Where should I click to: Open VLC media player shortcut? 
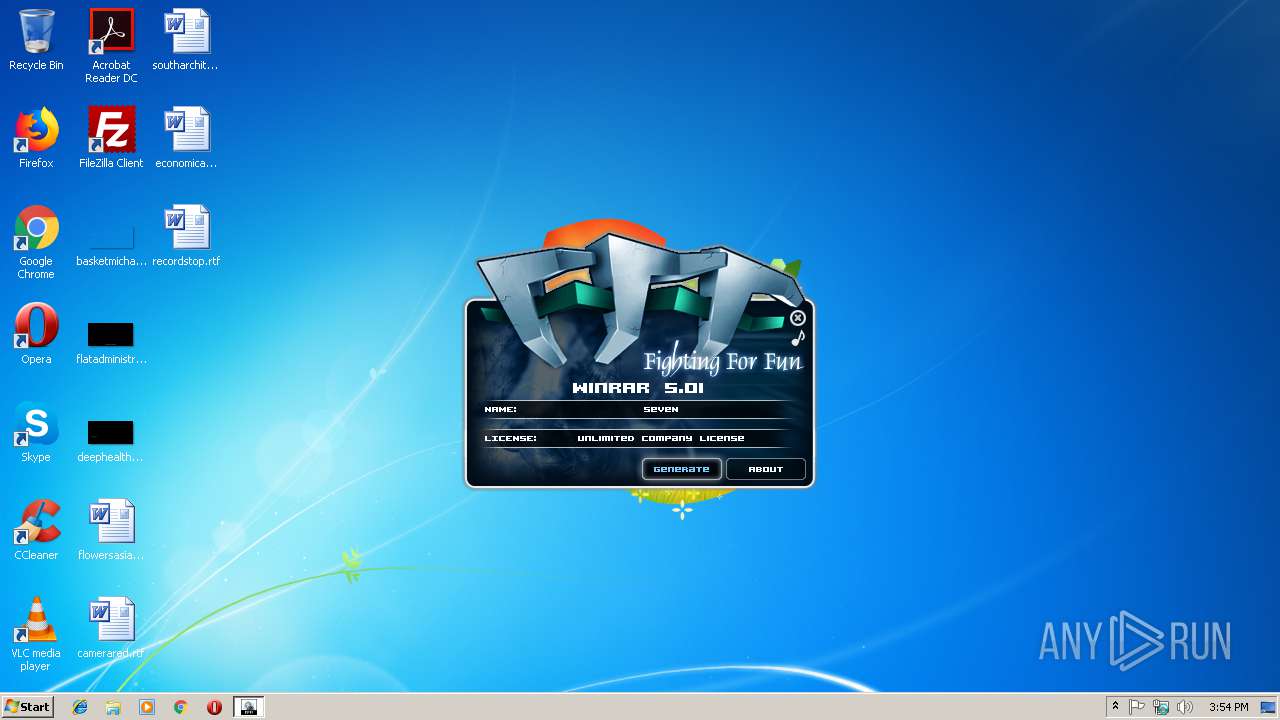[36, 634]
